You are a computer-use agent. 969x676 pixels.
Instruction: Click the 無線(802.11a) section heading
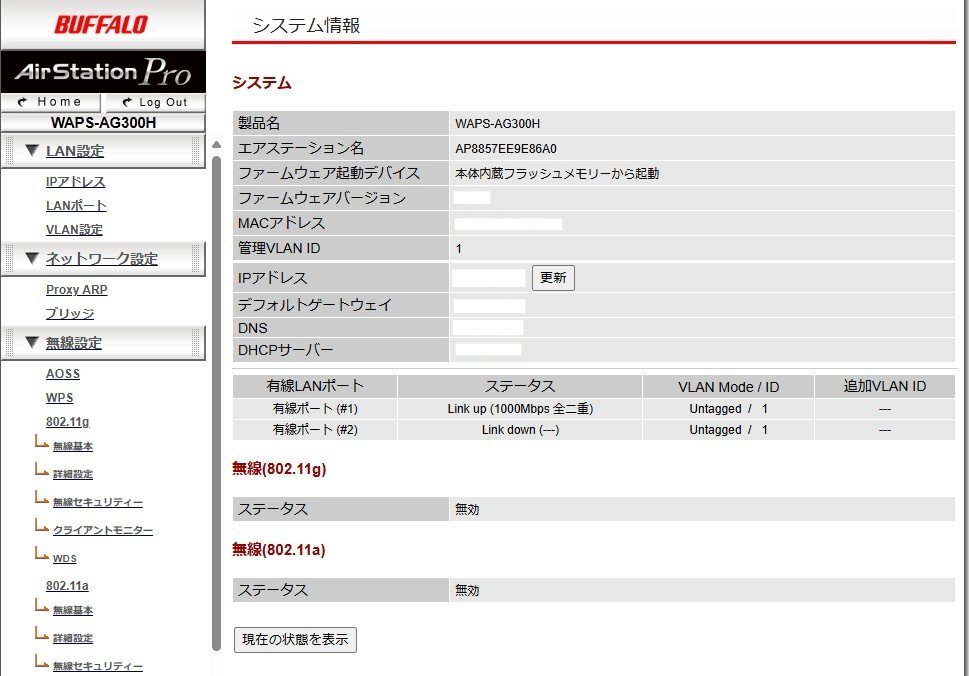coord(279,550)
